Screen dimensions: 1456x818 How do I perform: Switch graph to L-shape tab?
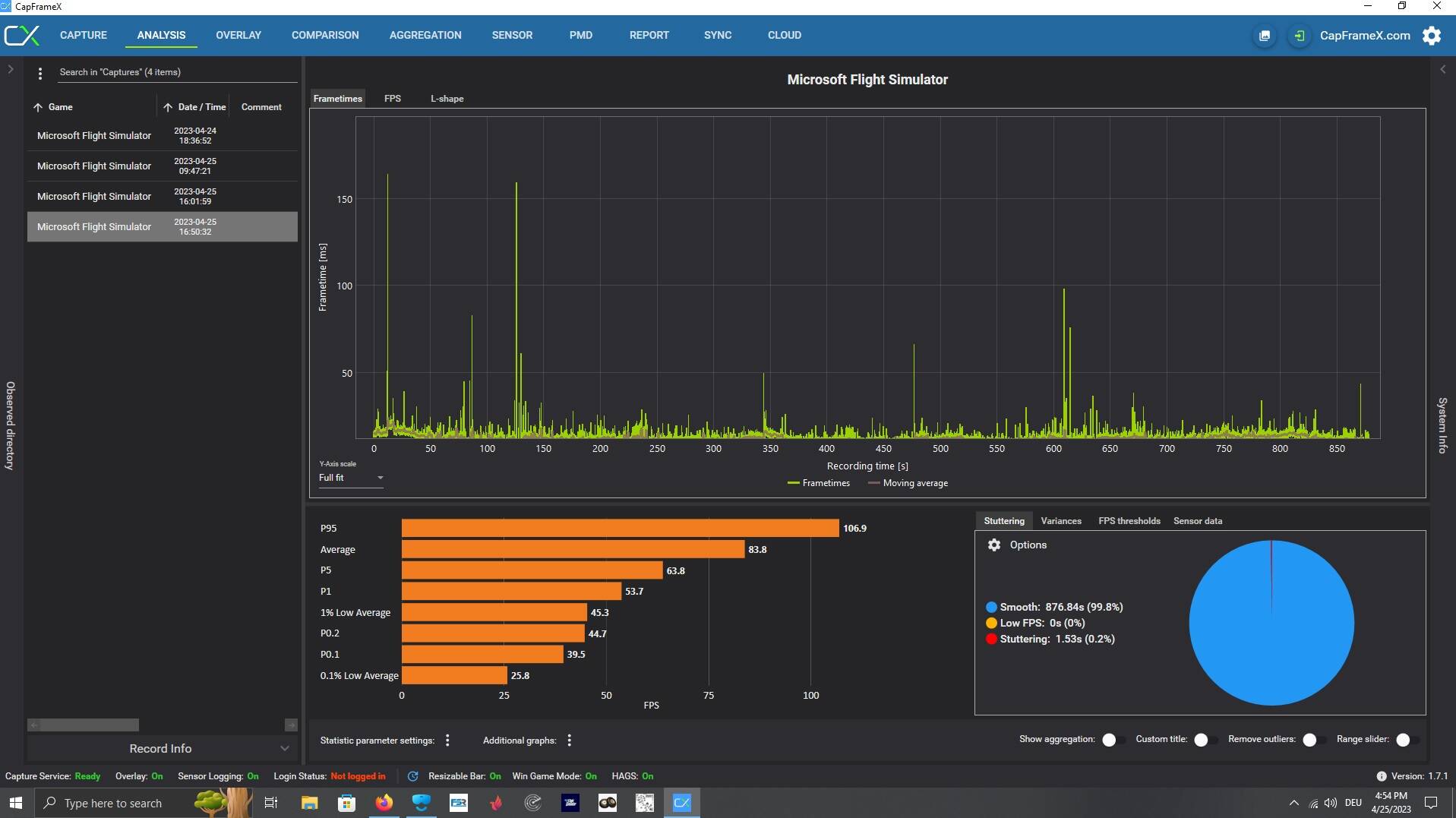(447, 99)
